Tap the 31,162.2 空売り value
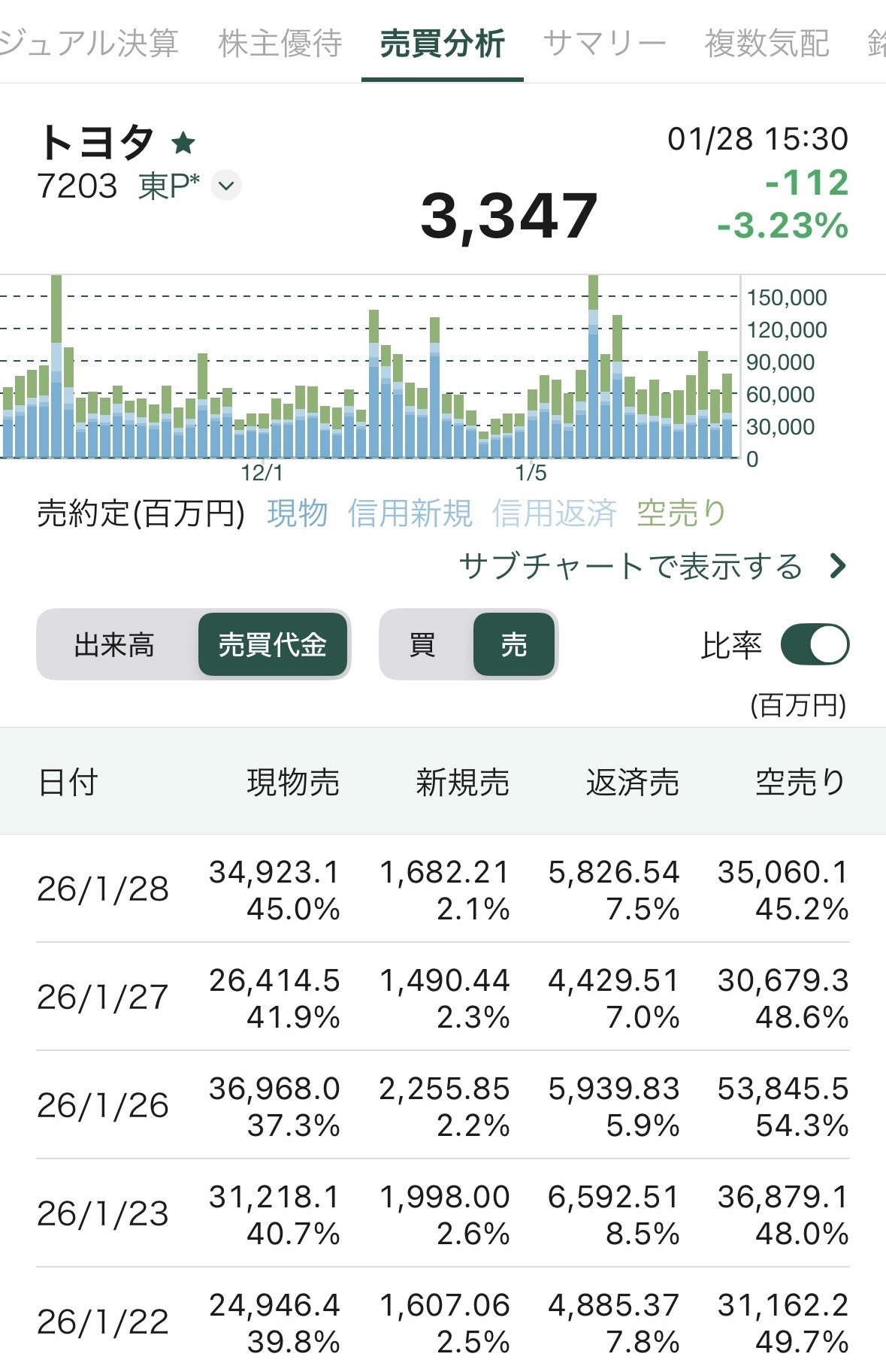 (x=783, y=1305)
